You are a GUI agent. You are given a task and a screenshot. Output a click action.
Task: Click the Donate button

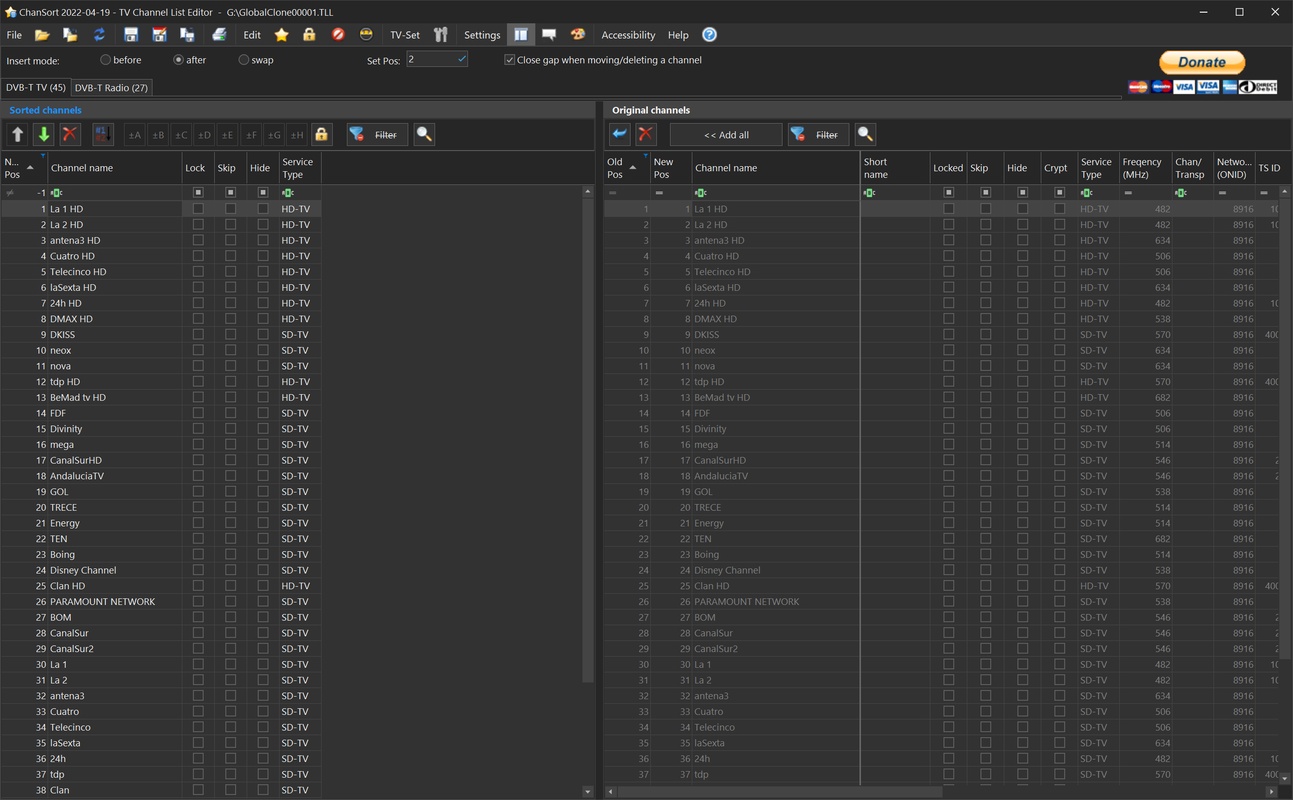(1201, 62)
